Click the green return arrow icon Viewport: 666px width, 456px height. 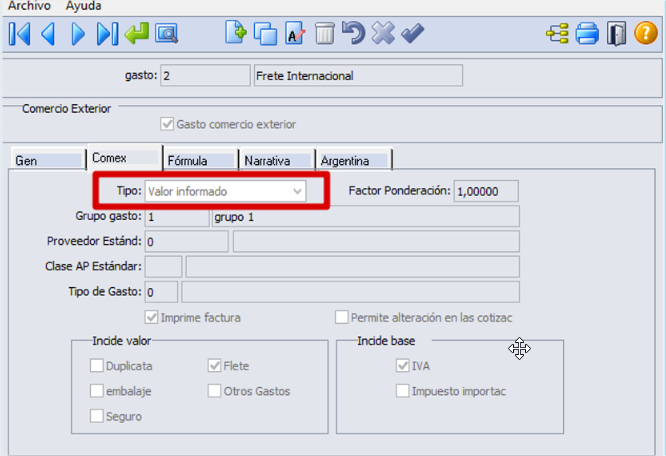click(137, 33)
